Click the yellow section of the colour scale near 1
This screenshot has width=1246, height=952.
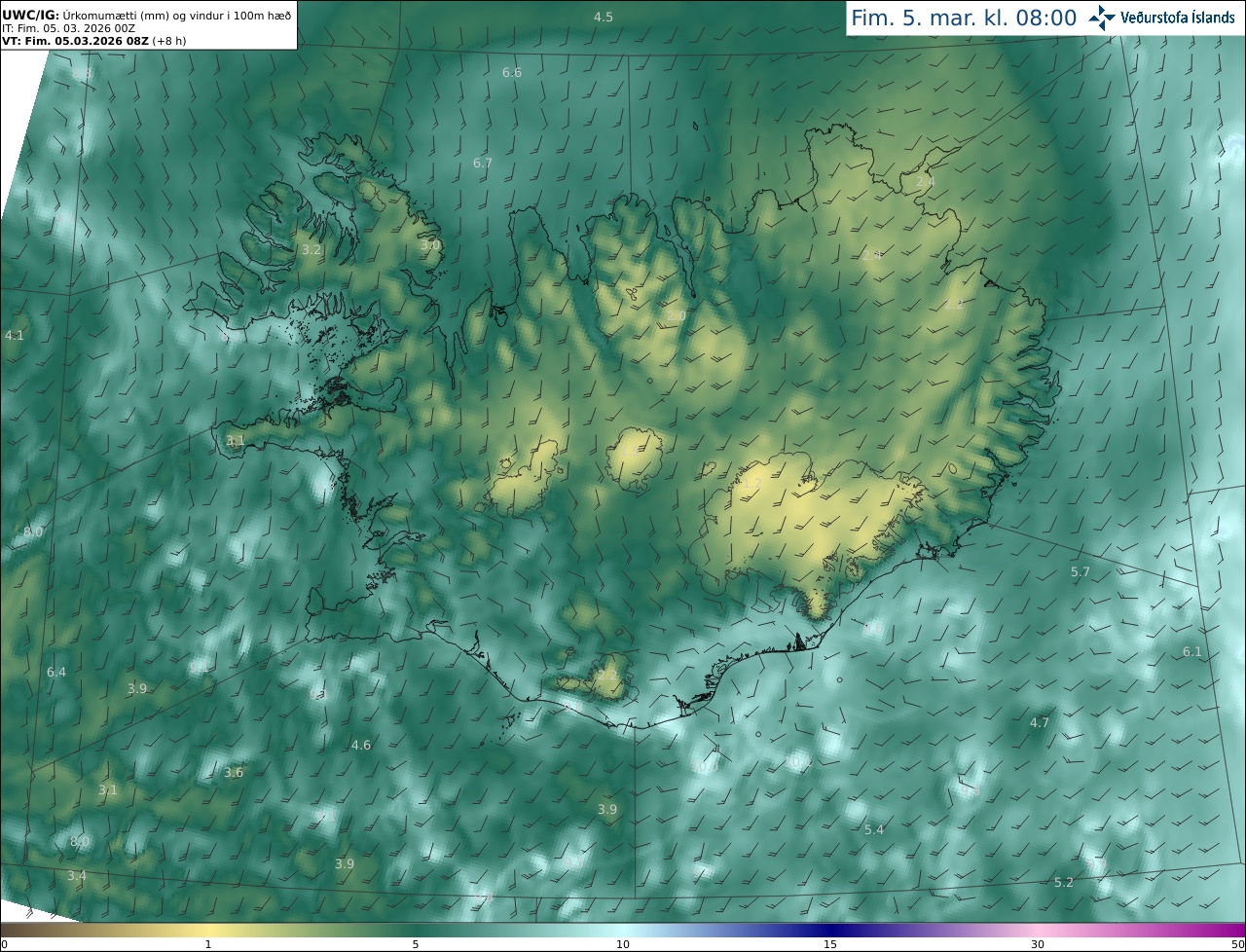point(208,931)
